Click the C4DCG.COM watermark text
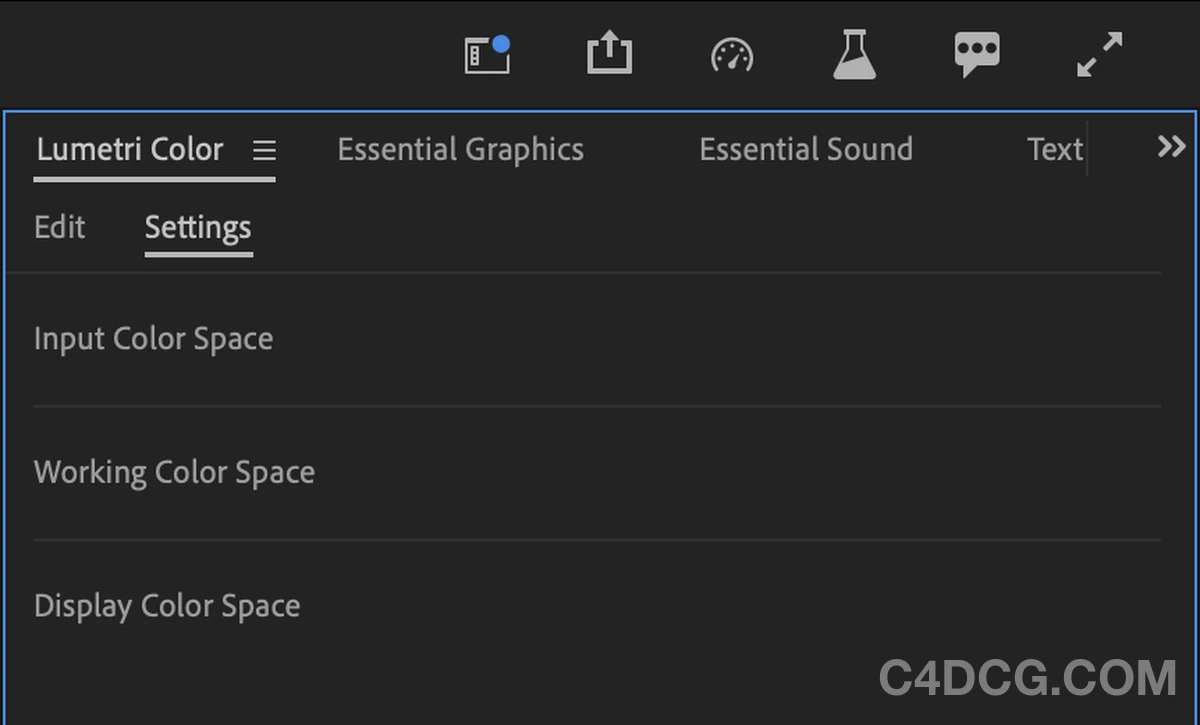The width and height of the screenshot is (1200, 725). click(1028, 679)
